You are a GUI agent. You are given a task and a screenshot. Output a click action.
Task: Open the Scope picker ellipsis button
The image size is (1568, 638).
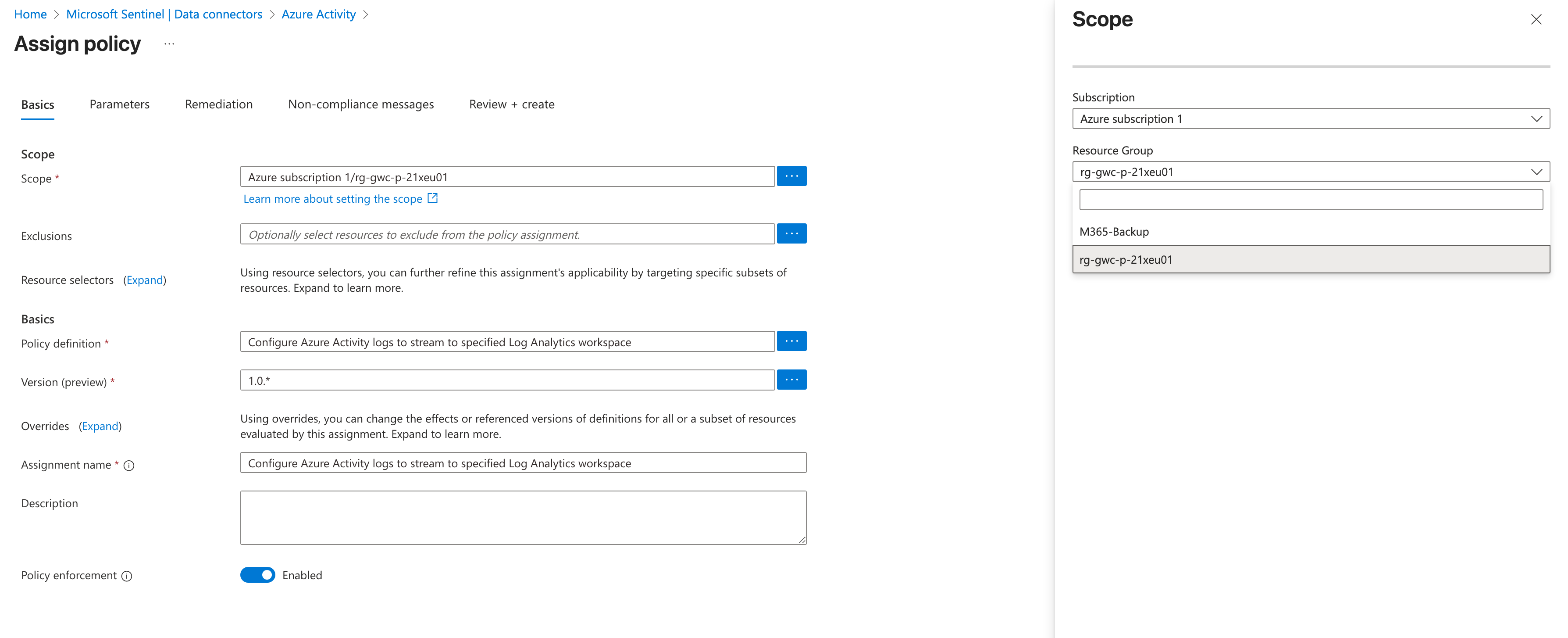[x=791, y=176]
